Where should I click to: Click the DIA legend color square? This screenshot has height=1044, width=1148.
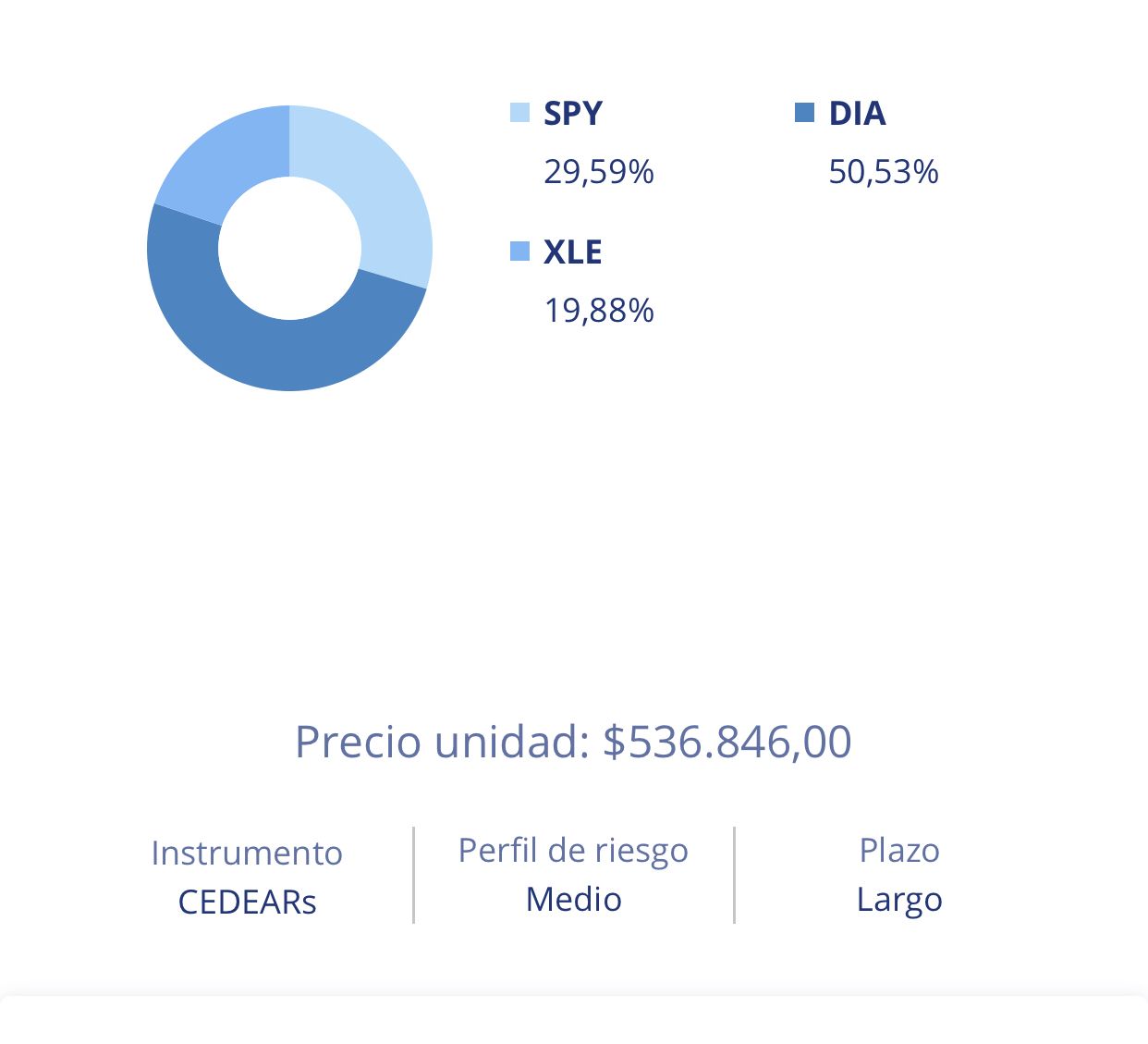[x=804, y=113]
